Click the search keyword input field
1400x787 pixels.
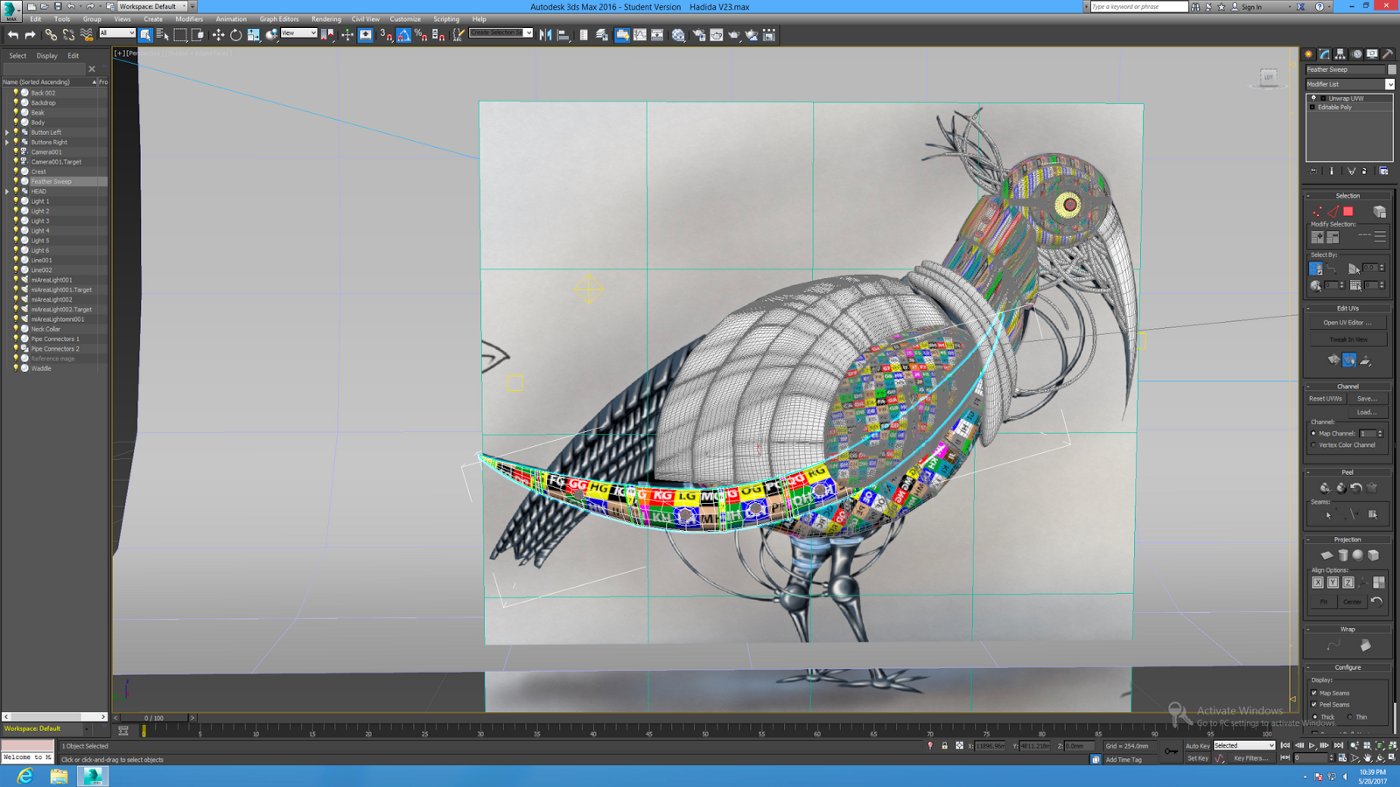click(x=1138, y=6)
